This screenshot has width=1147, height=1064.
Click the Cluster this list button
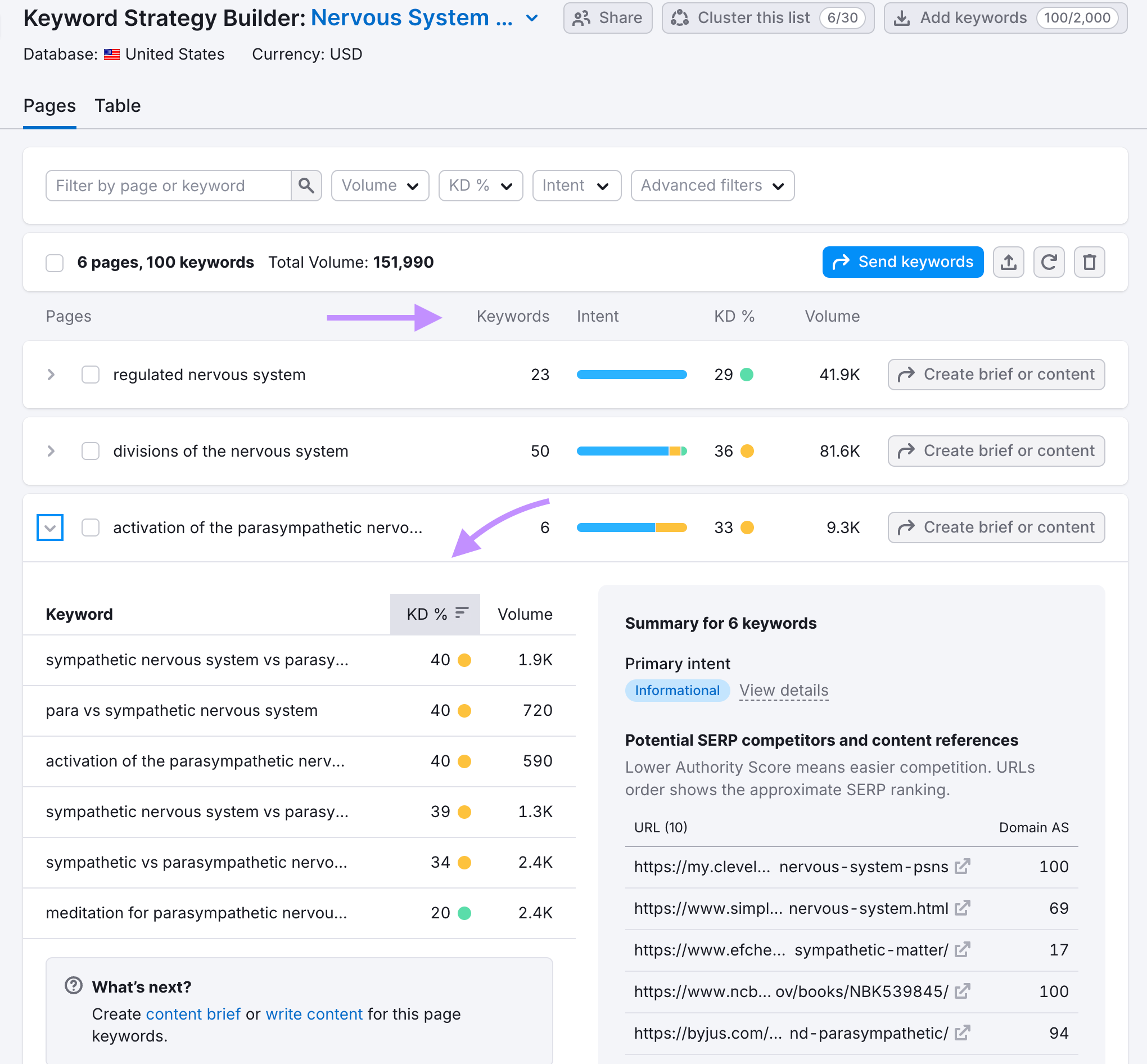(x=767, y=18)
